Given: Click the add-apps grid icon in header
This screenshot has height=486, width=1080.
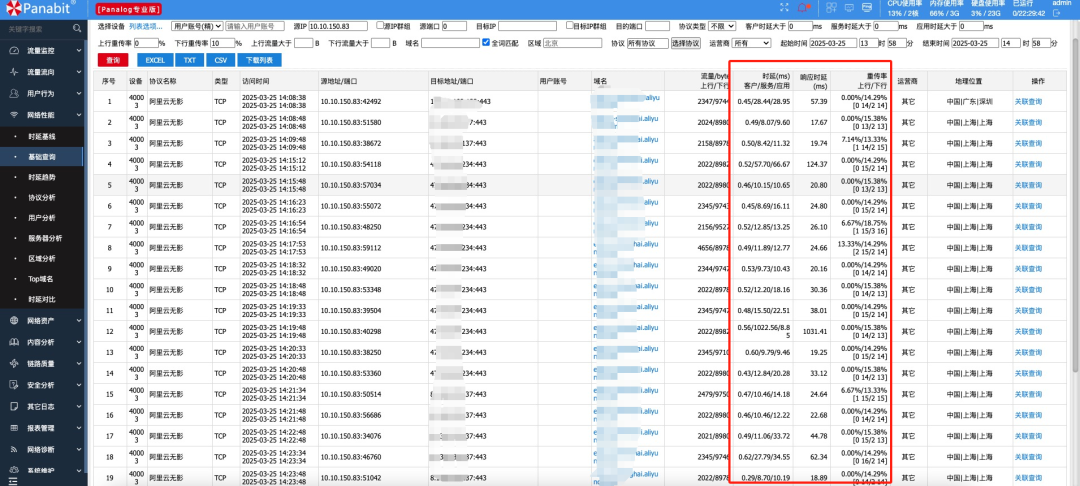Looking at the screenshot, I should coord(831,8).
